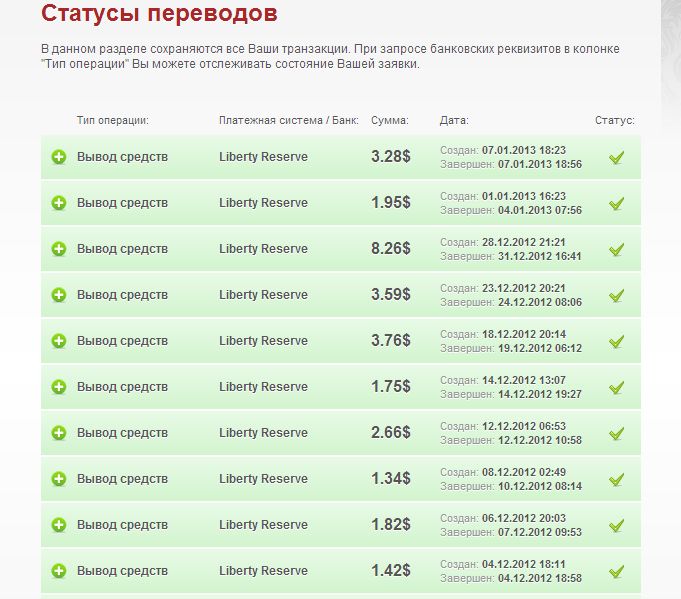Click the 'Тип операции:' column header
Screen dimensions: 681x599
(112, 120)
